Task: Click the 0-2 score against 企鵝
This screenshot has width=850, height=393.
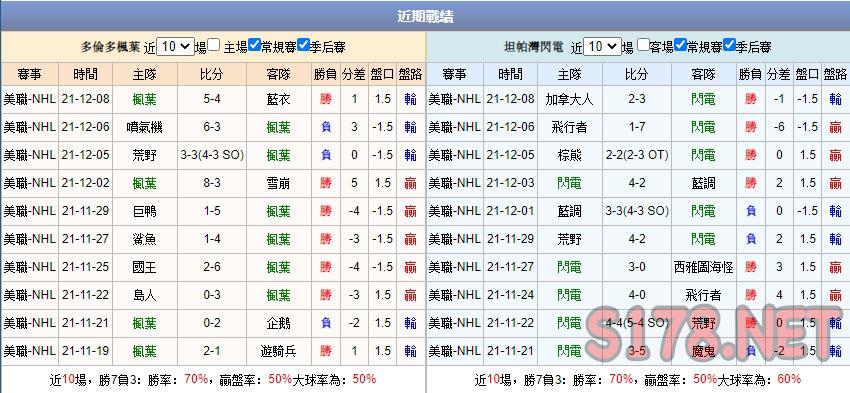Action: click(x=212, y=323)
